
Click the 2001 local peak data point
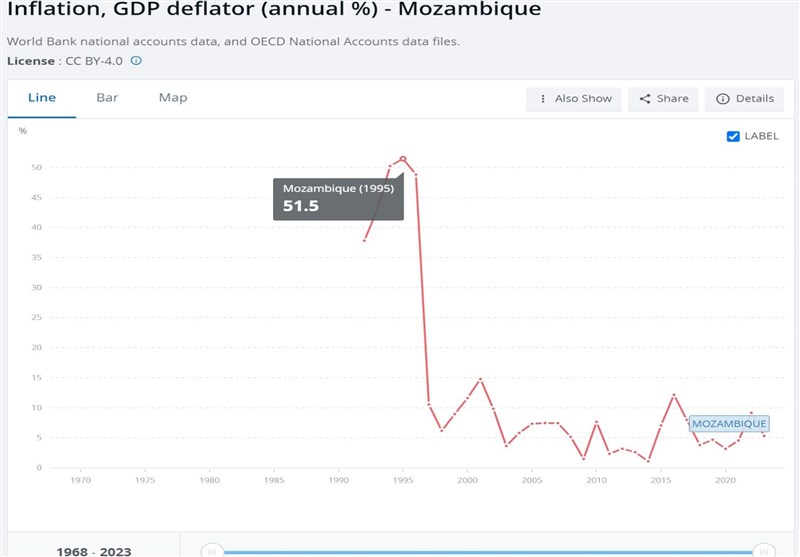481,379
